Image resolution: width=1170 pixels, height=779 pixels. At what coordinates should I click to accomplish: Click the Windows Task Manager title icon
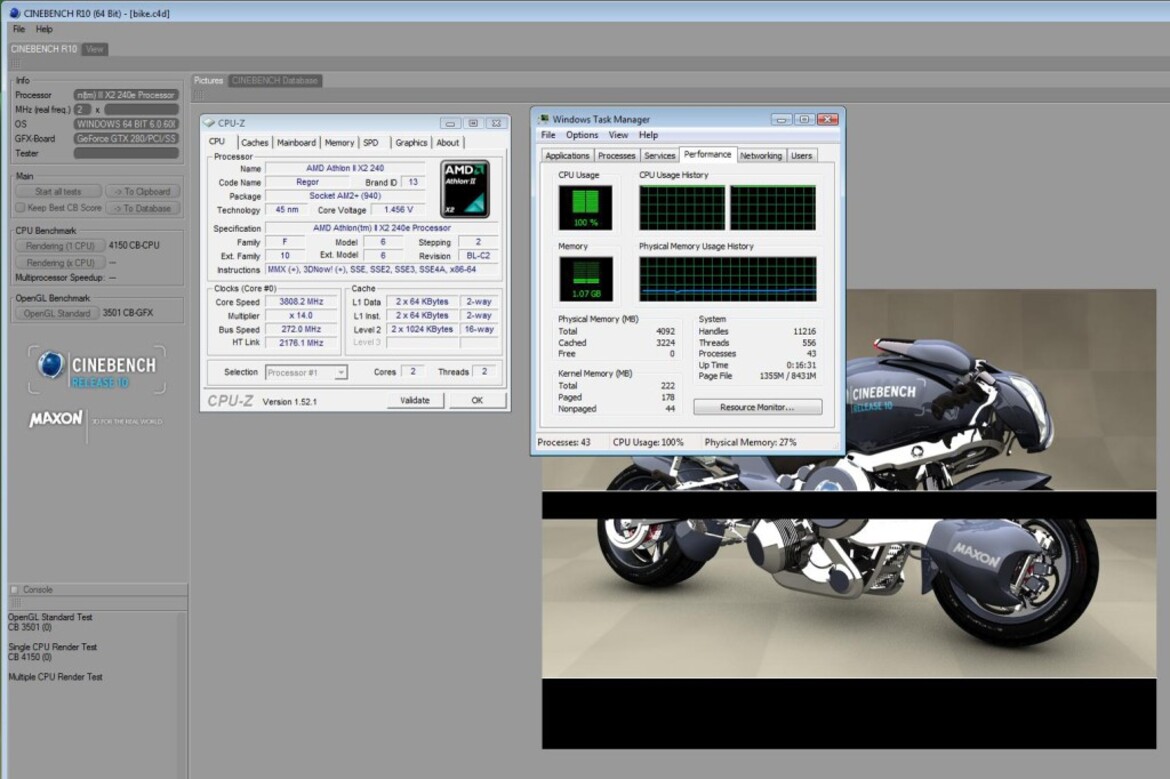pos(544,119)
